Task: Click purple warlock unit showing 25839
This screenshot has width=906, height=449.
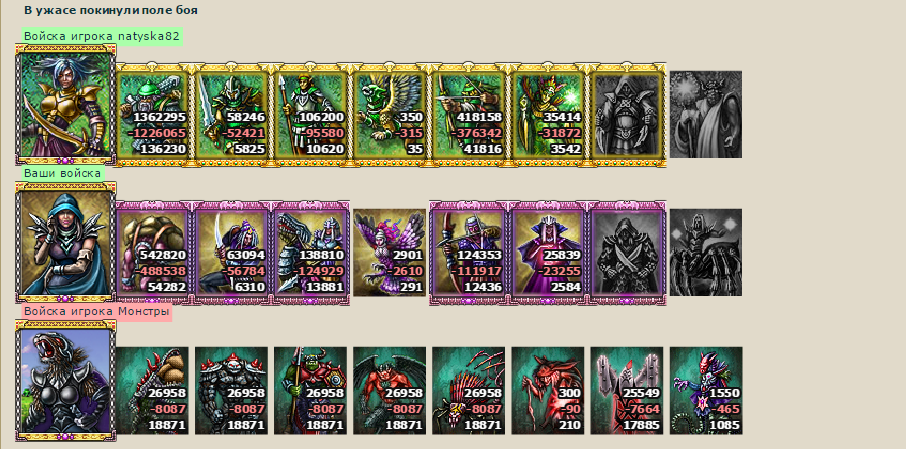Action: (548, 253)
